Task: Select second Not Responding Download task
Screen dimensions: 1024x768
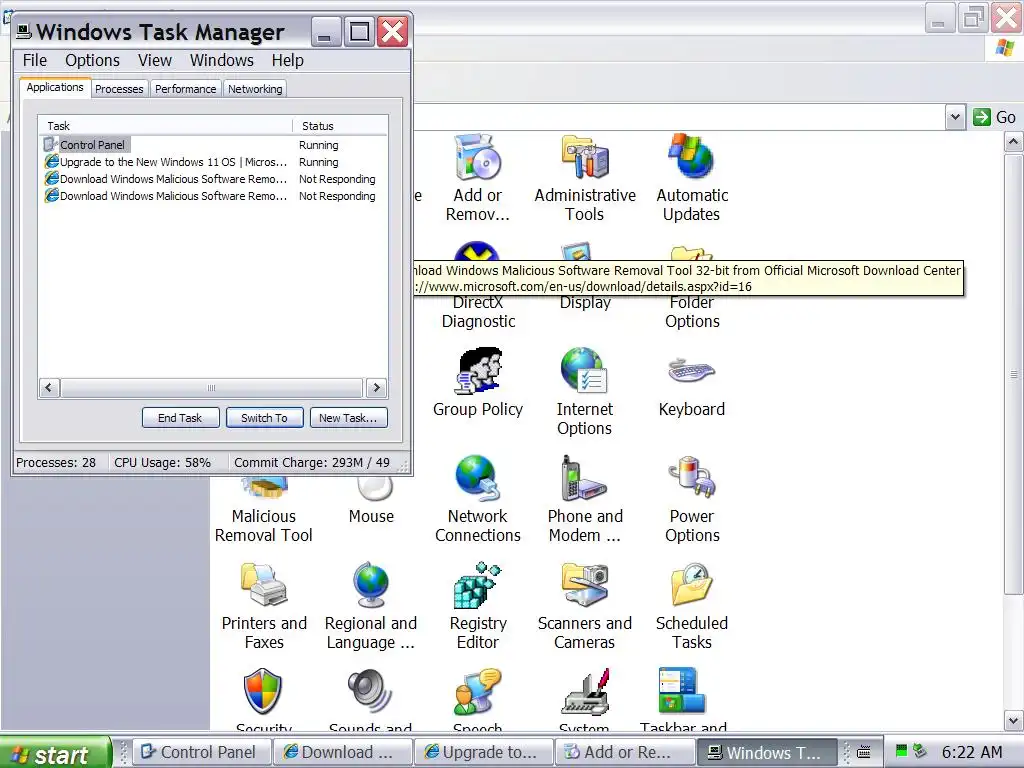Action: tap(213, 196)
